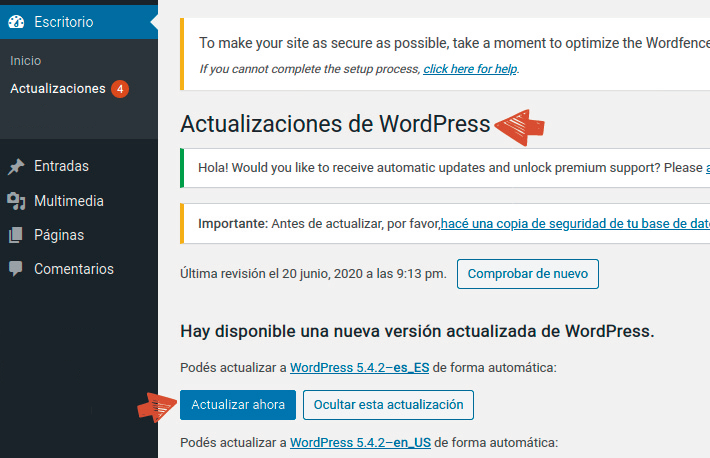This screenshot has height=458, width=710.
Task: Open the WordPress 5.4.2–es_ES link
Action: tap(360, 367)
